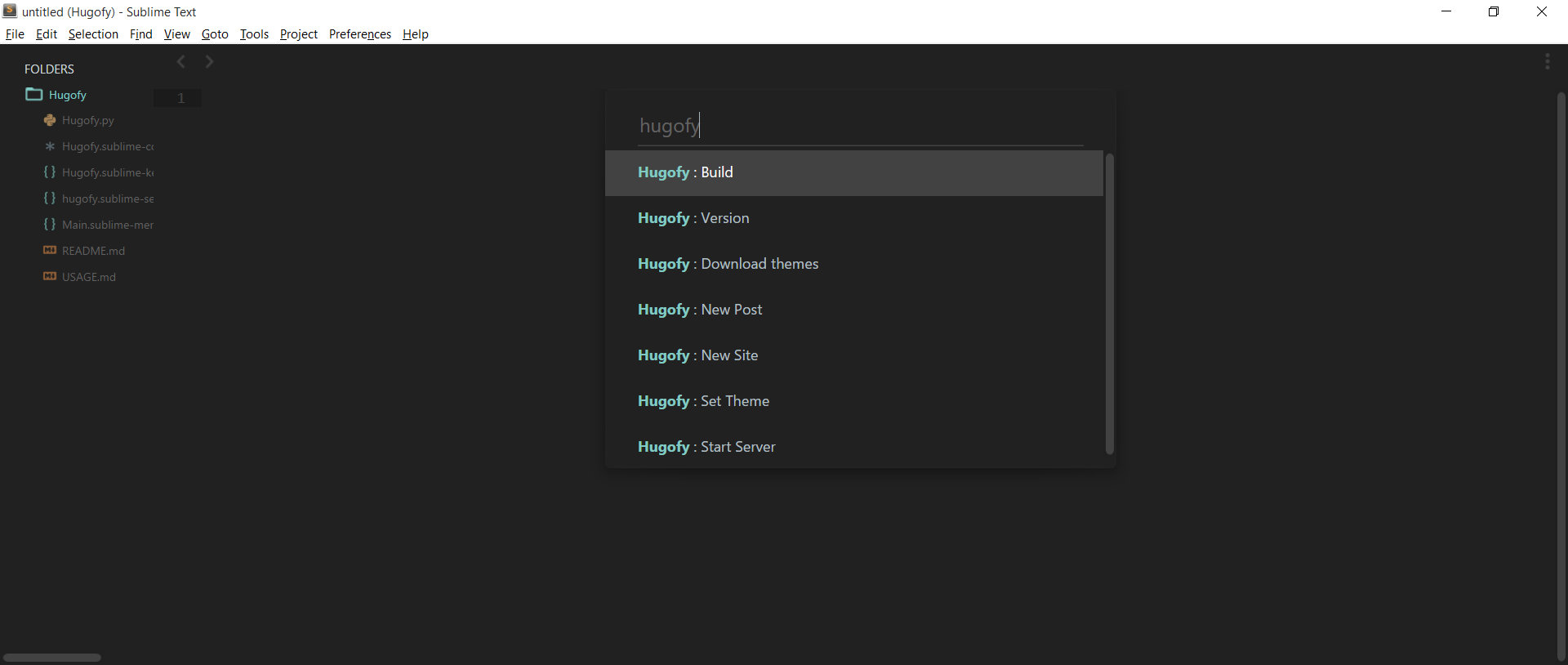Open the View menu
This screenshot has height=665, width=1568.
(176, 34)
